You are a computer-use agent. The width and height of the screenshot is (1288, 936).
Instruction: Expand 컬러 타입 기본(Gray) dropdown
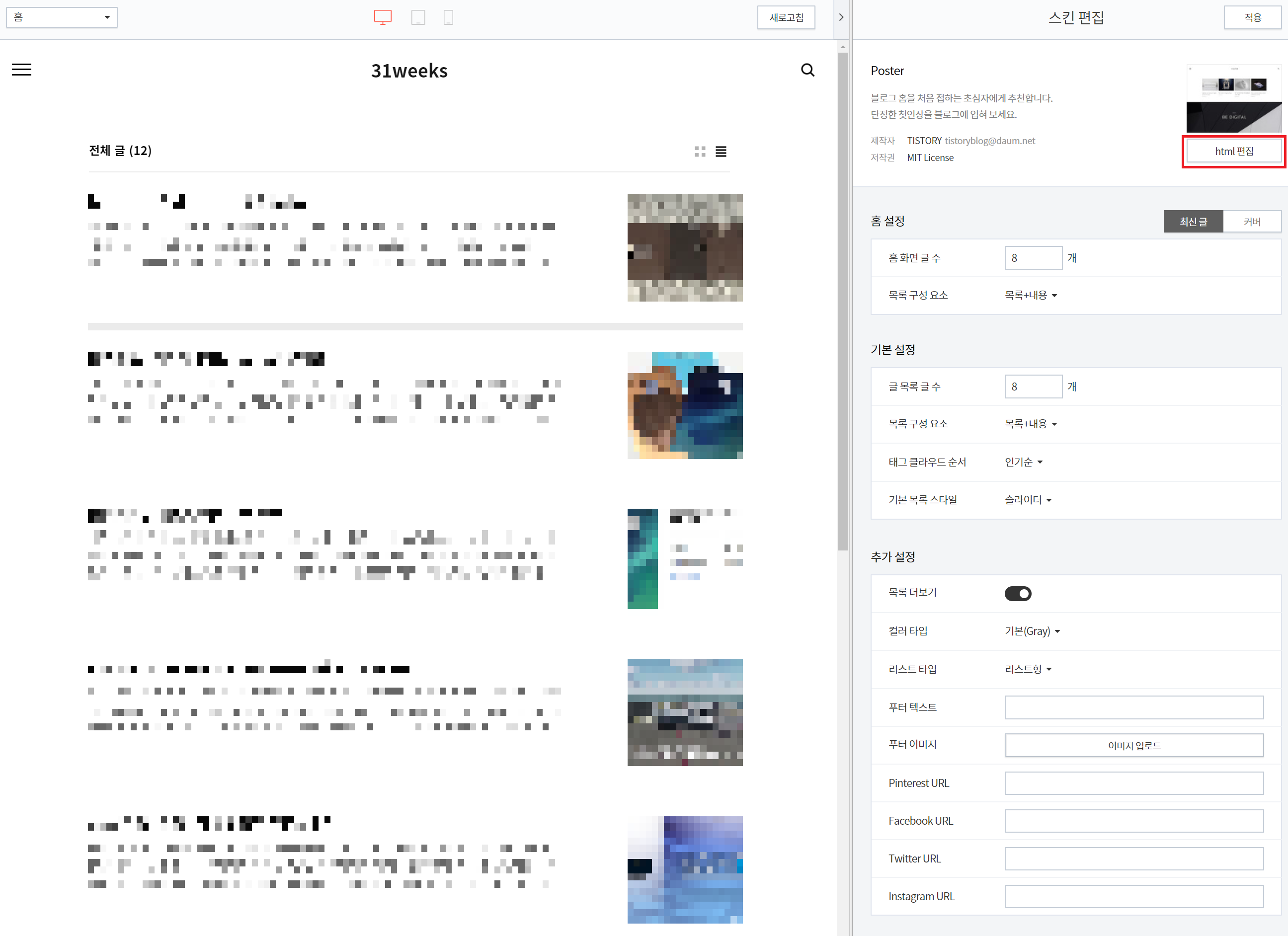click(x=1032, y=631)
